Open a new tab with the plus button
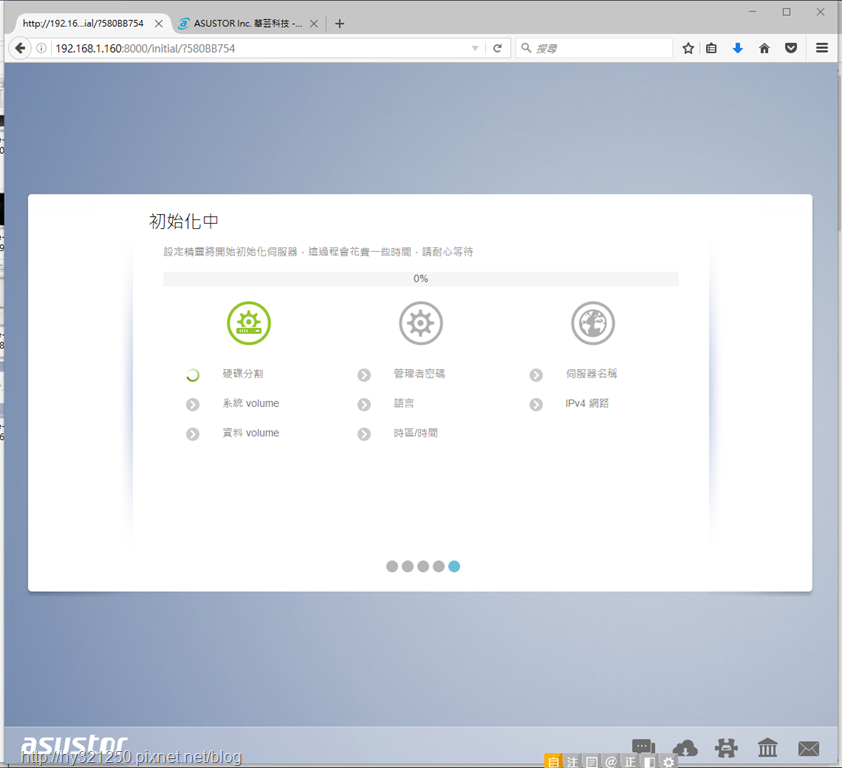The width and height of the screenshot is (842, 768). tap(339, 24)
